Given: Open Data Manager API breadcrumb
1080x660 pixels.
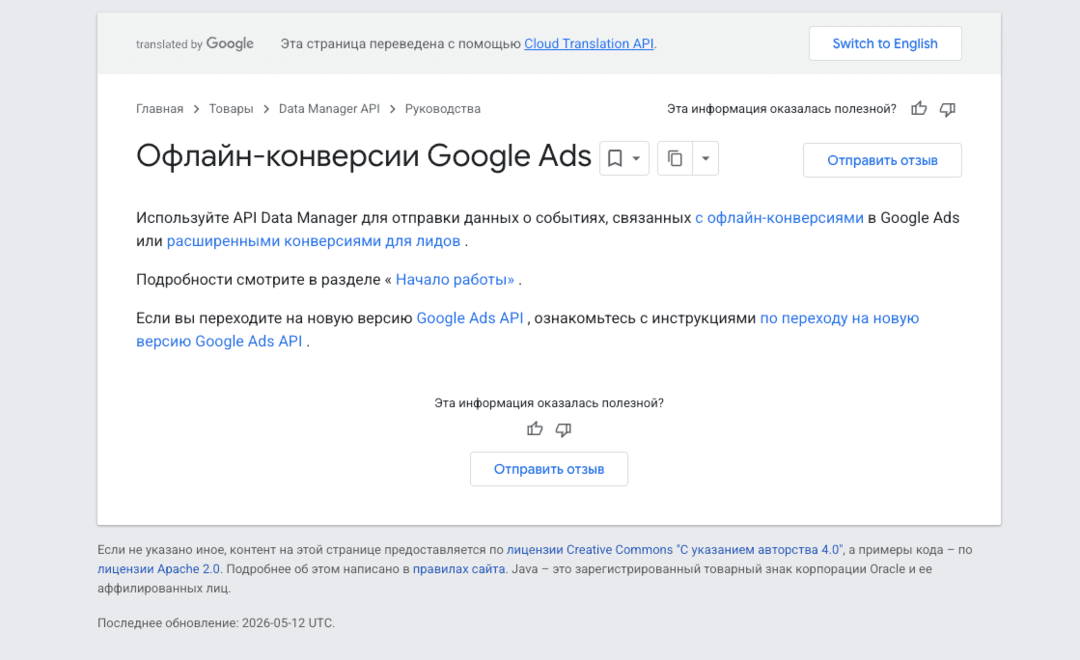Looking at the screenshot, I should 329,109.
